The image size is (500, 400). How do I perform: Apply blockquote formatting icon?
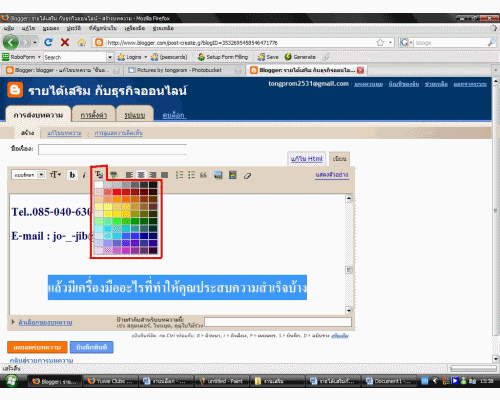pyautogui.click(x=203, y=175)
